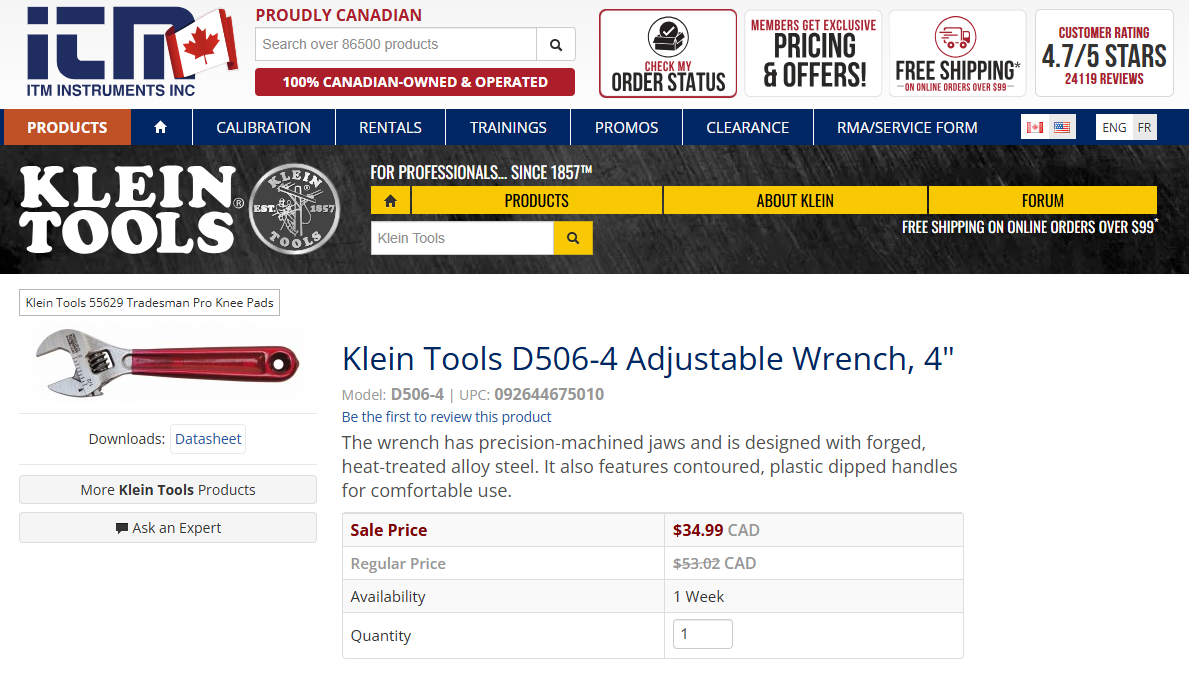Open the 4.7/5 Stars customer rating badge

pos(1103,52)
